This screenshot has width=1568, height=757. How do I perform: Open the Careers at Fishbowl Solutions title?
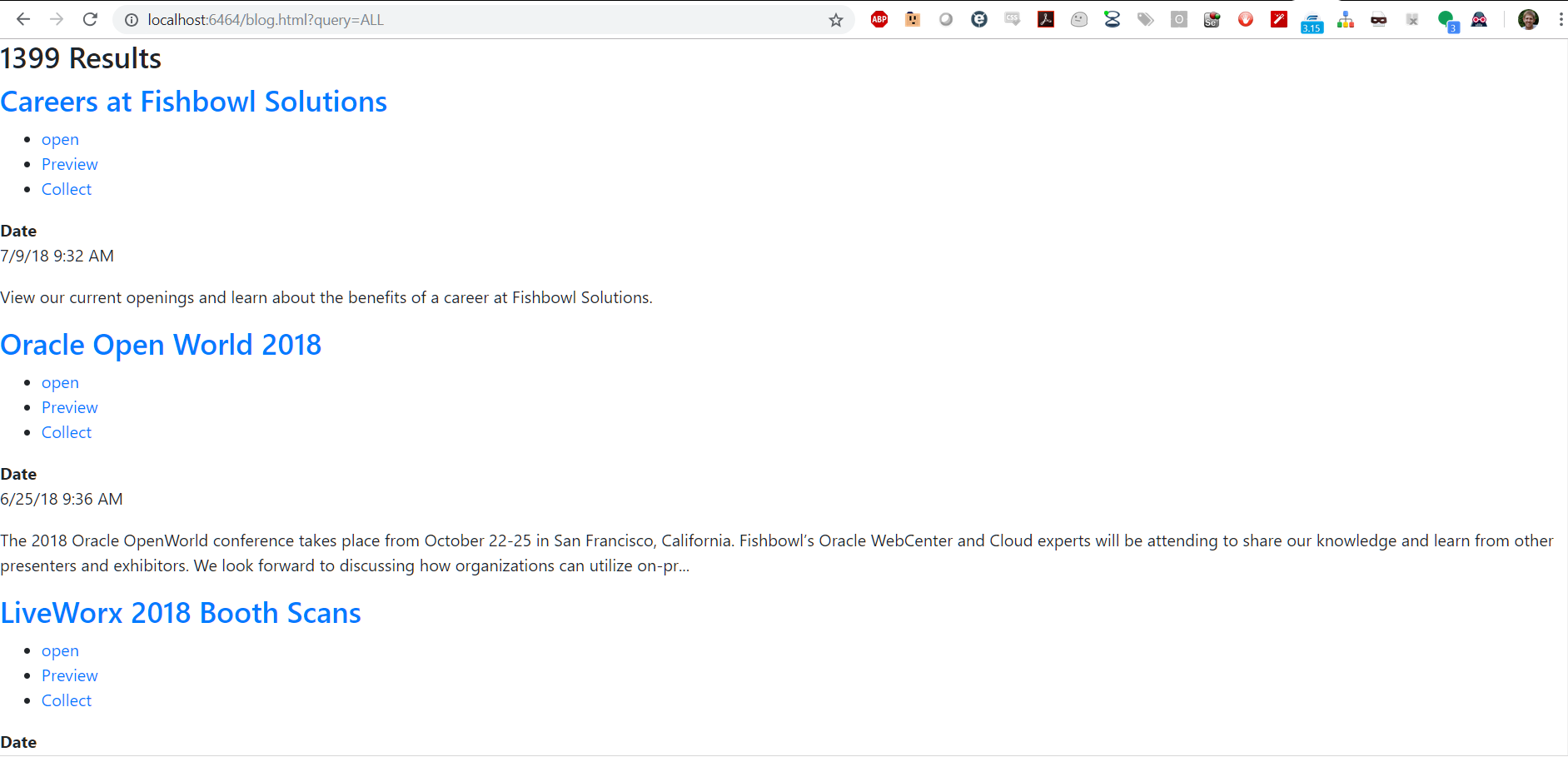click(x=194, y=102)
